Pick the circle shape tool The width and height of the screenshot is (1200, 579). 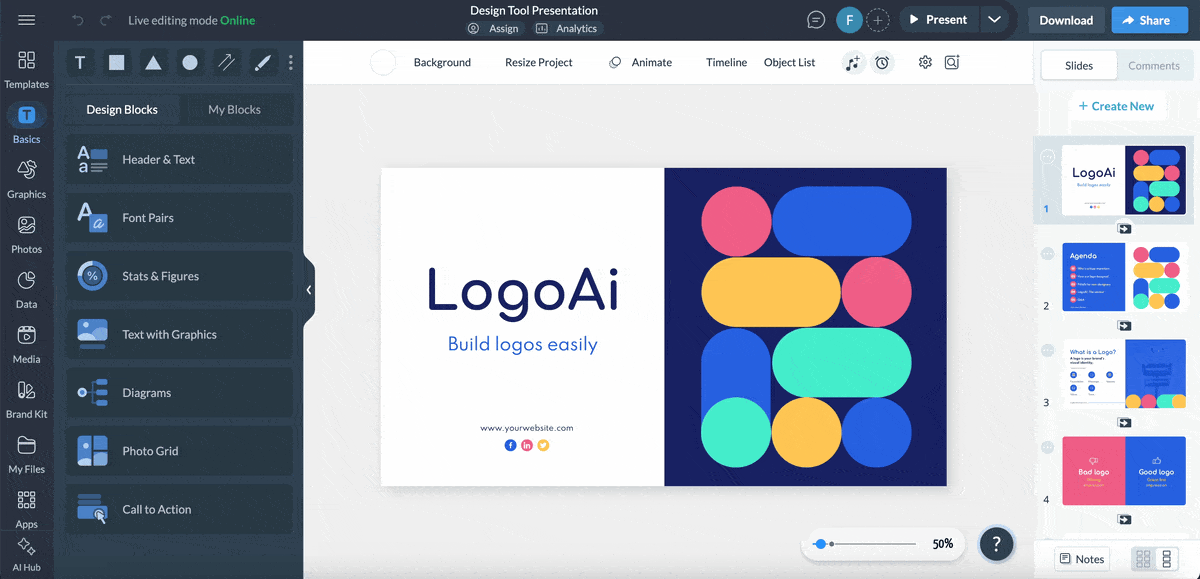(x=190, y=63)
